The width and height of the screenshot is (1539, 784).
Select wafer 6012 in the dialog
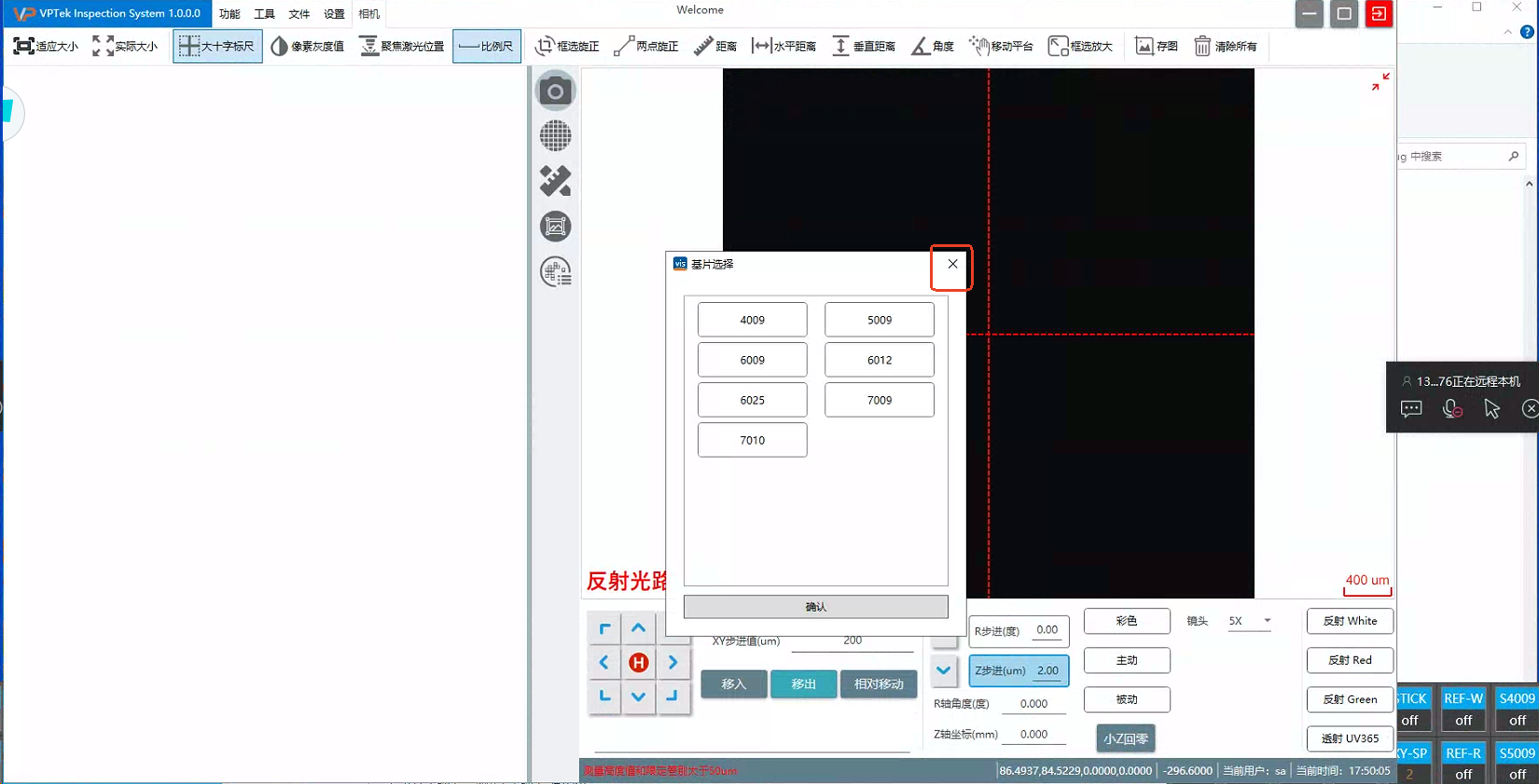tap(879, 360)
